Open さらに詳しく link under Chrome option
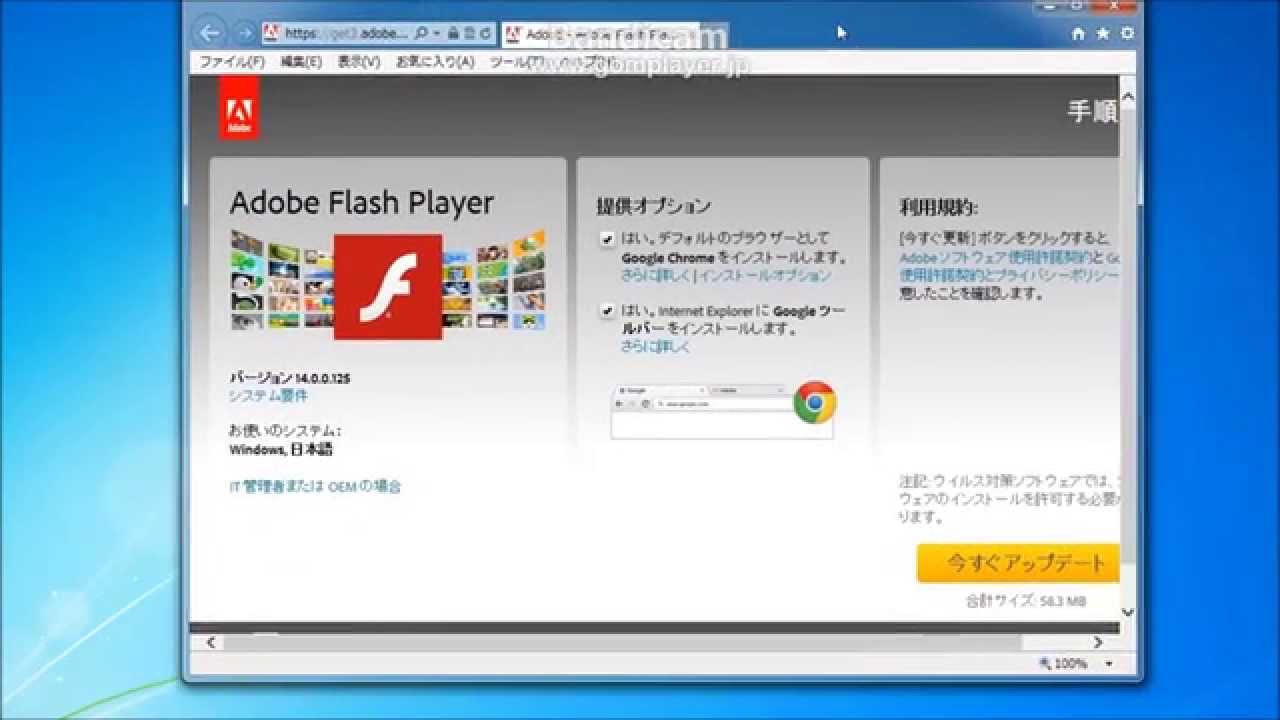The image size is (1280, 720). [655, 275]
